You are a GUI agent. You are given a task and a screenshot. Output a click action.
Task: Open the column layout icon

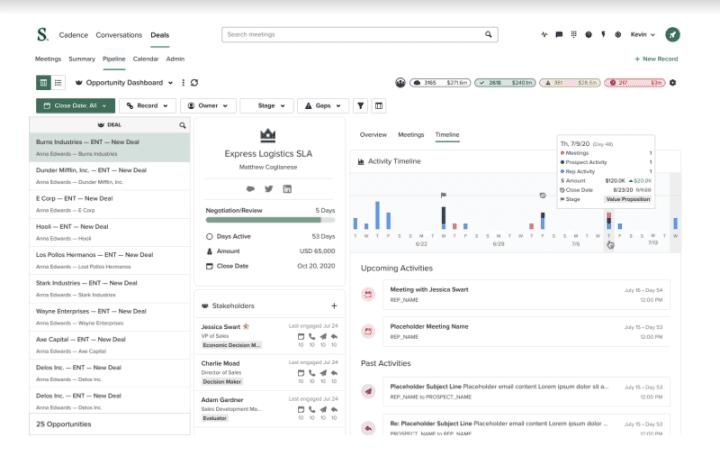pos(379,106)
